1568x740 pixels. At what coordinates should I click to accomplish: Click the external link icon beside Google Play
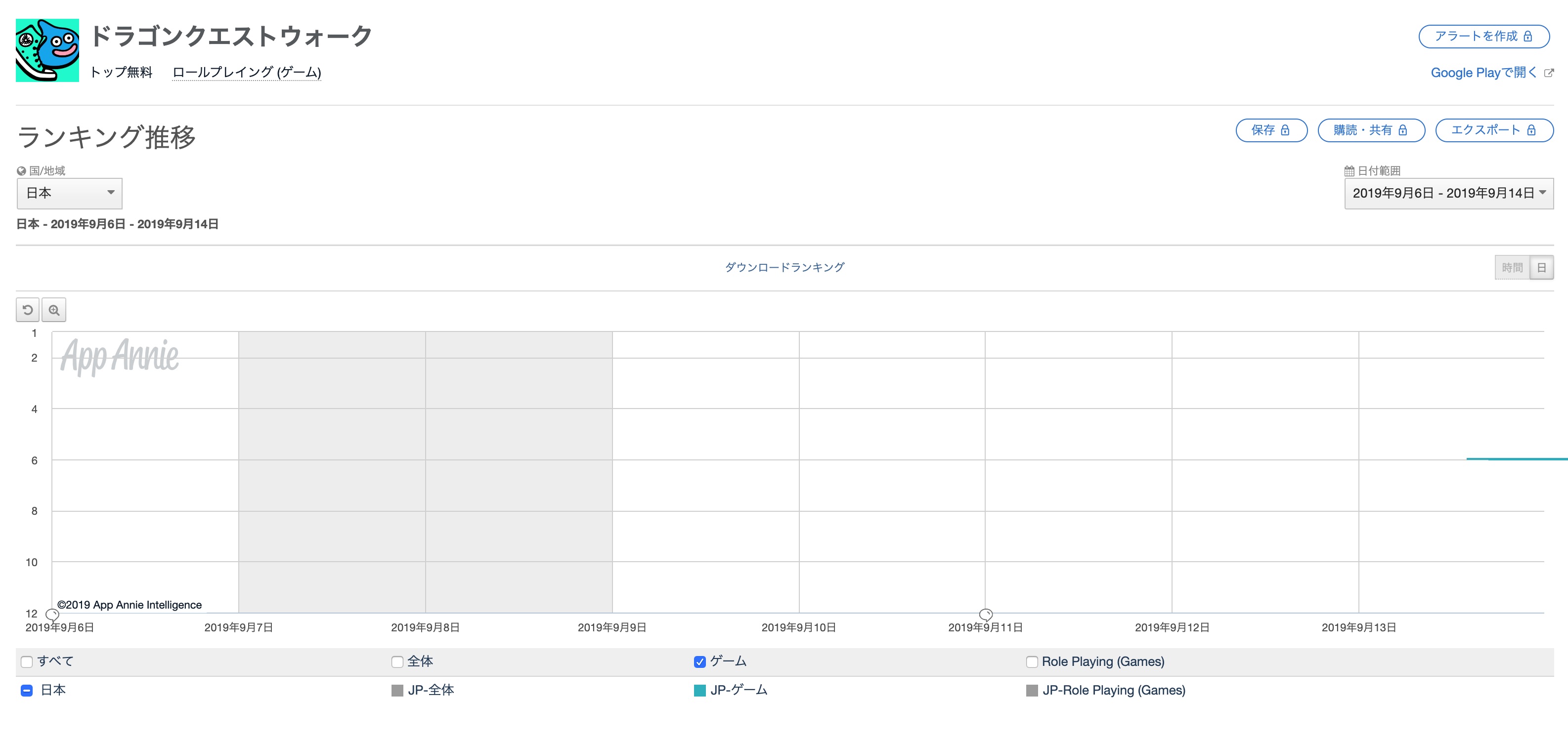click(x=1549, y=73)
